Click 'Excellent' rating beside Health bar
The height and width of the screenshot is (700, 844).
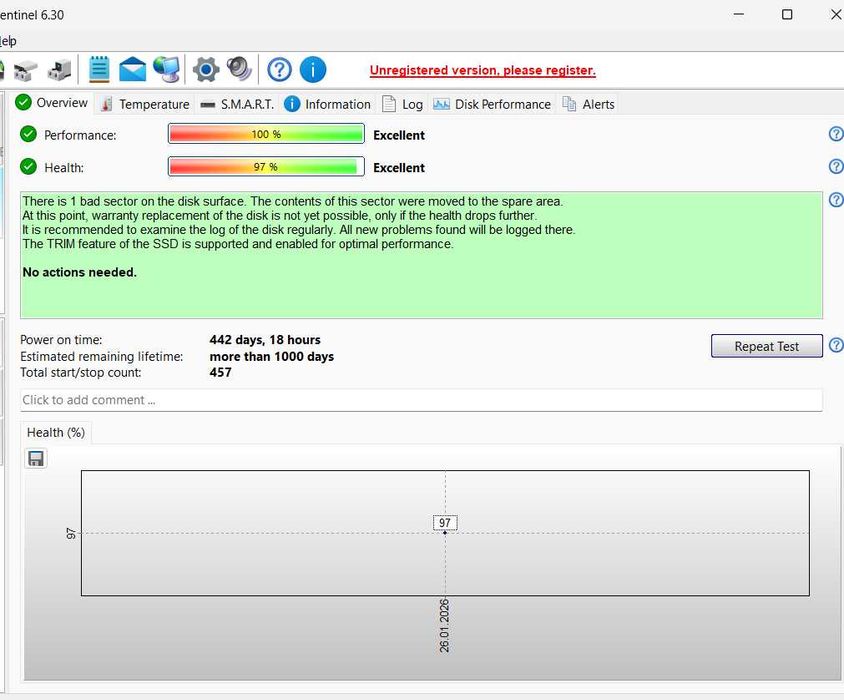399,168
